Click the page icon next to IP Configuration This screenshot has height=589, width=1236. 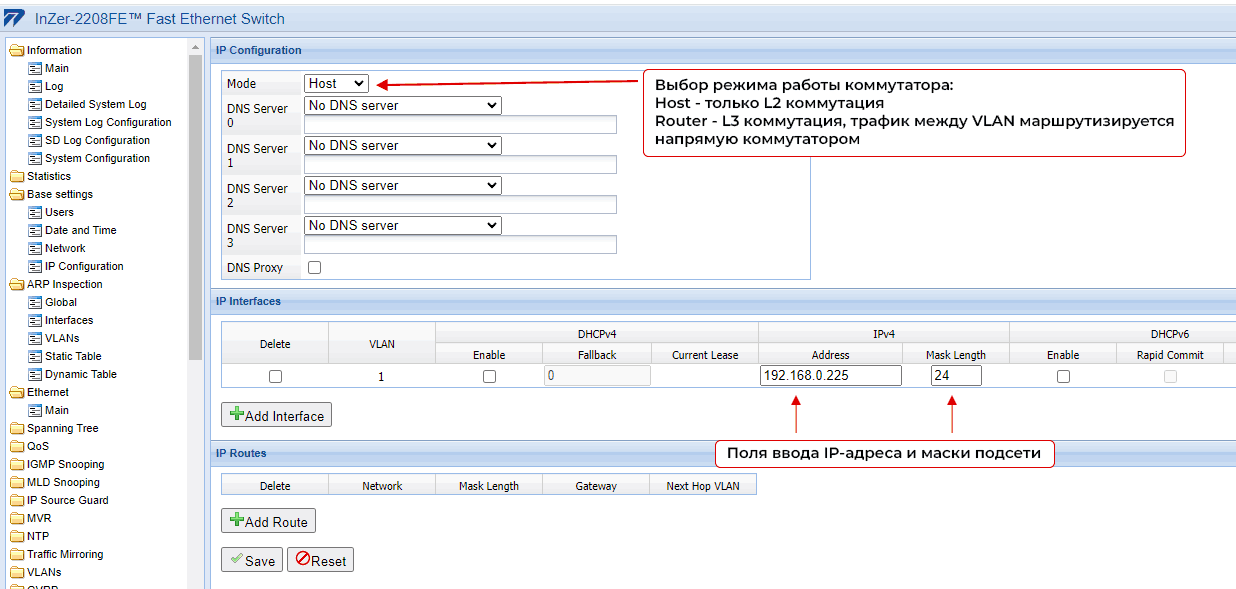(35, 266)
